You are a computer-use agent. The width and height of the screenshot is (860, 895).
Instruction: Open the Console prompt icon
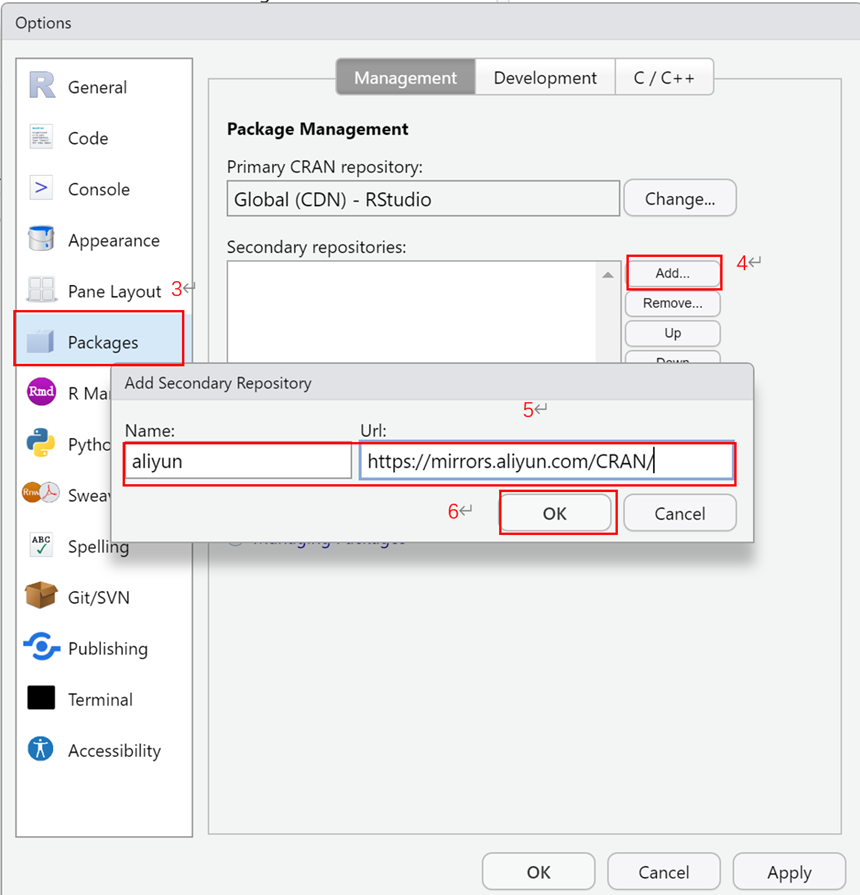[x=41, y=187]
